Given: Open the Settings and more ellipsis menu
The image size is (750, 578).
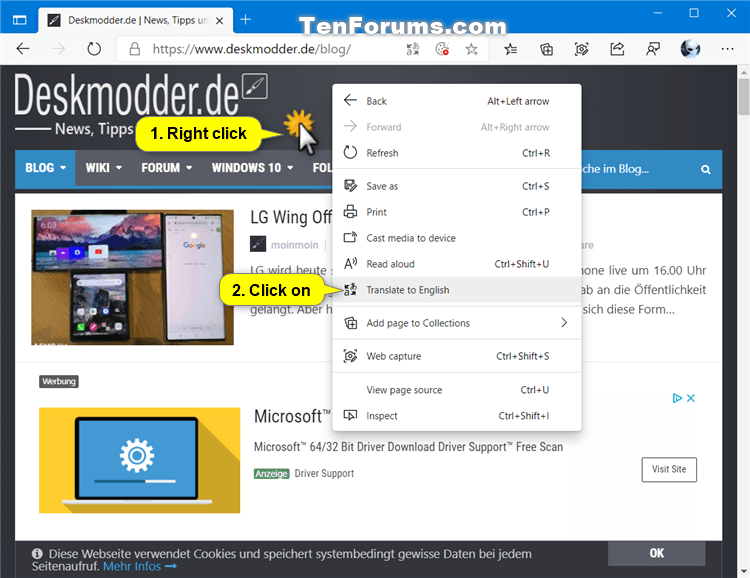Looking at the screenshot, I should pos(728,49).
